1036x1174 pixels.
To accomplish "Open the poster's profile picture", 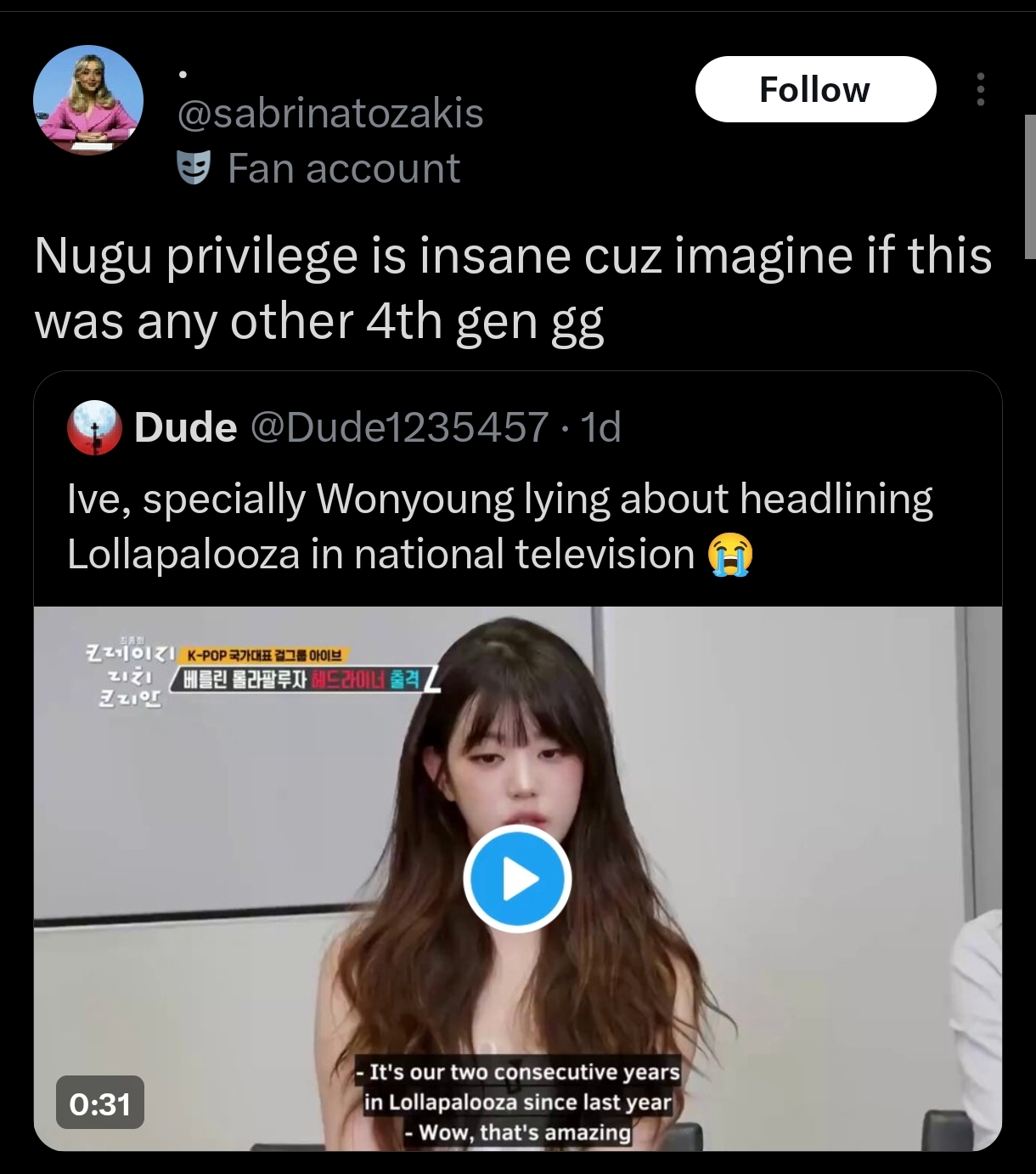I will [88, 100].
